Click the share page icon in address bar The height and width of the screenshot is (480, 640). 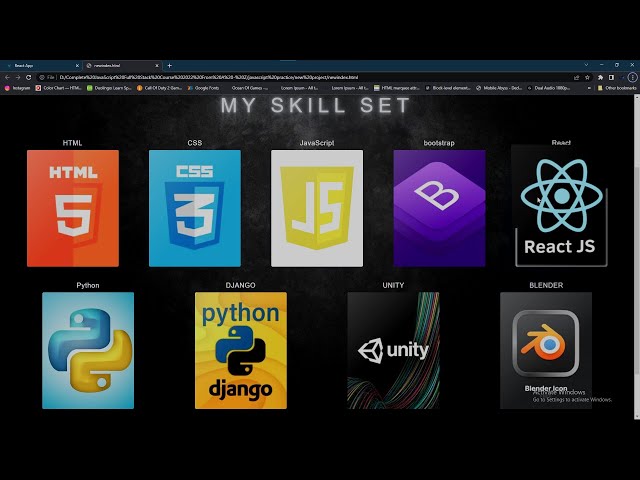point(576,77)
